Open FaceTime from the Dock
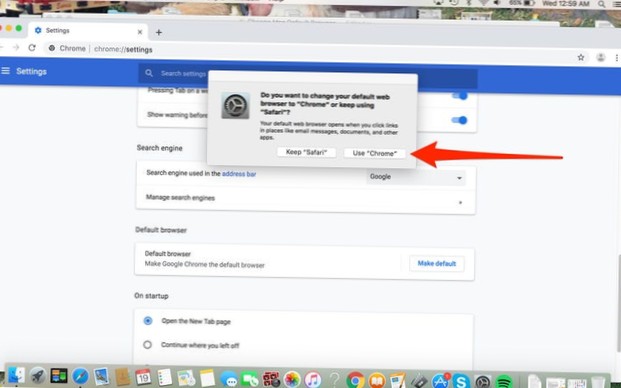Image resolution: width=621 pixels, height=388 pixels. pos(250,380)
